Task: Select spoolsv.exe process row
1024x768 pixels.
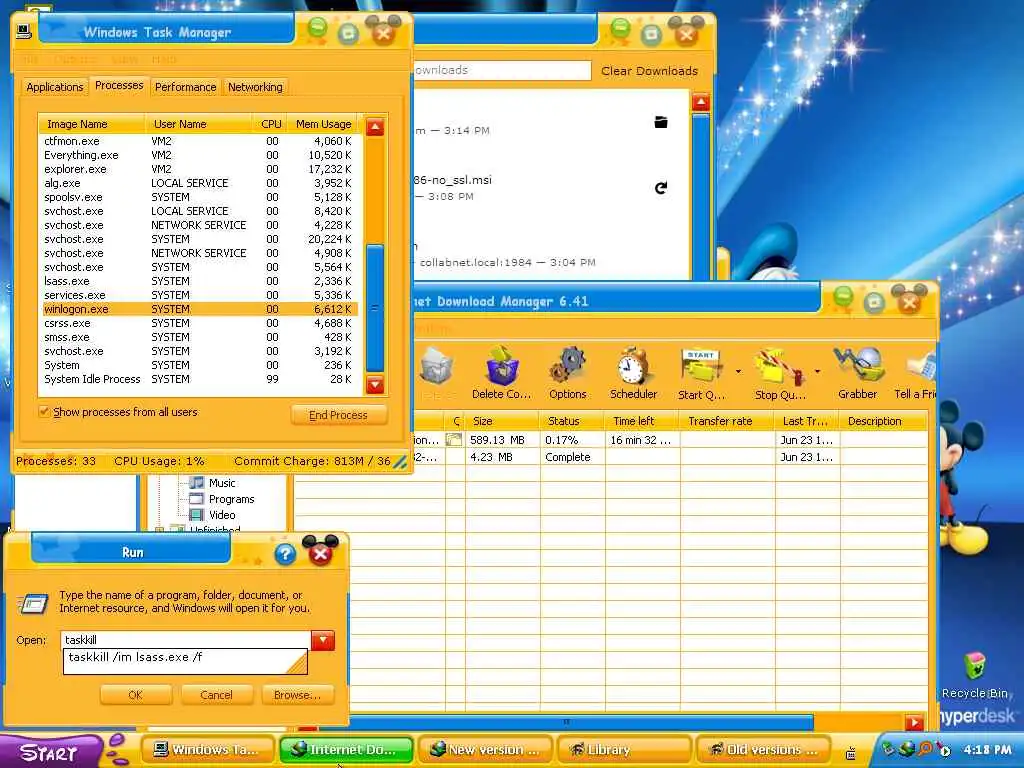Action: click(199, 197)
